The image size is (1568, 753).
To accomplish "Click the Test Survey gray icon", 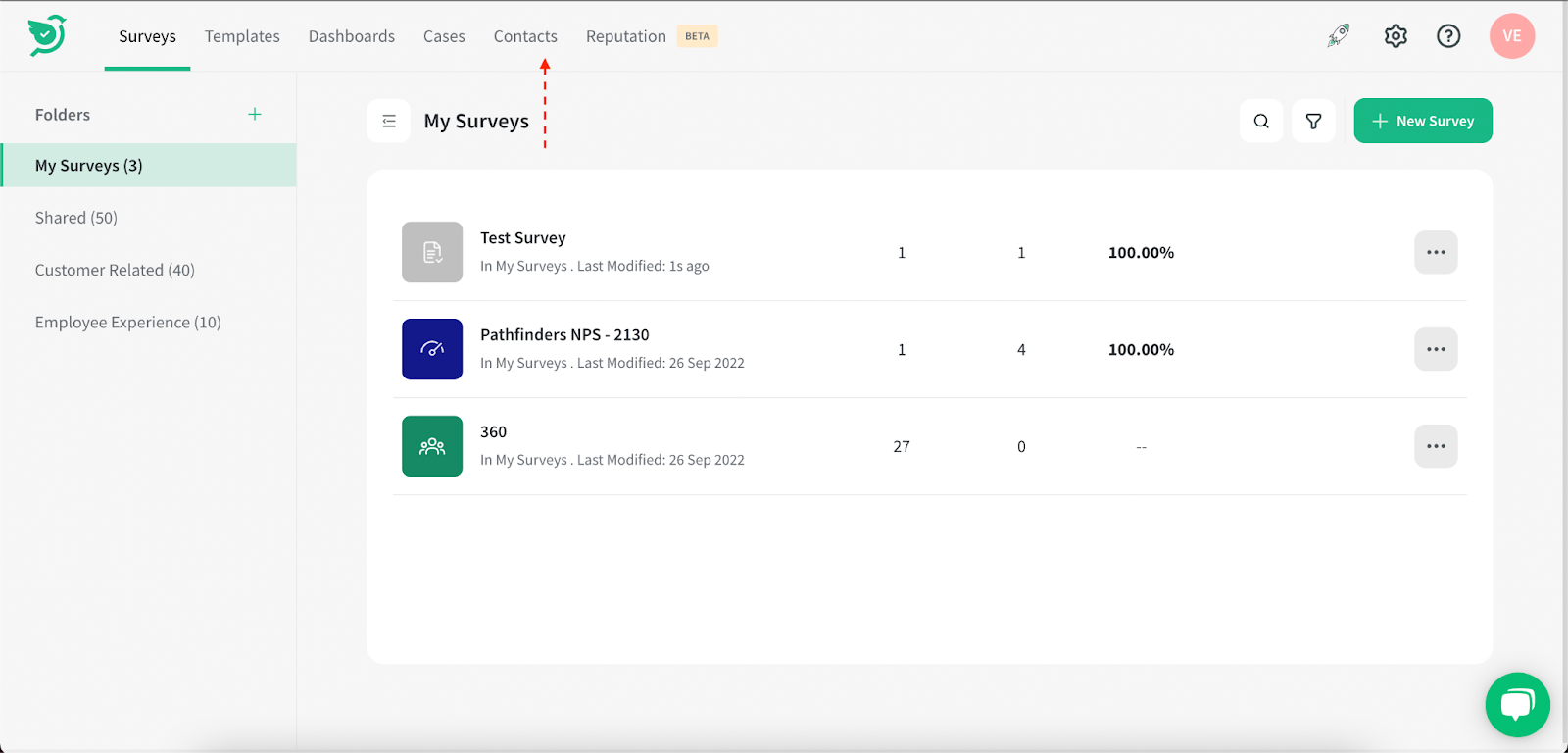I will pos(432,252).
